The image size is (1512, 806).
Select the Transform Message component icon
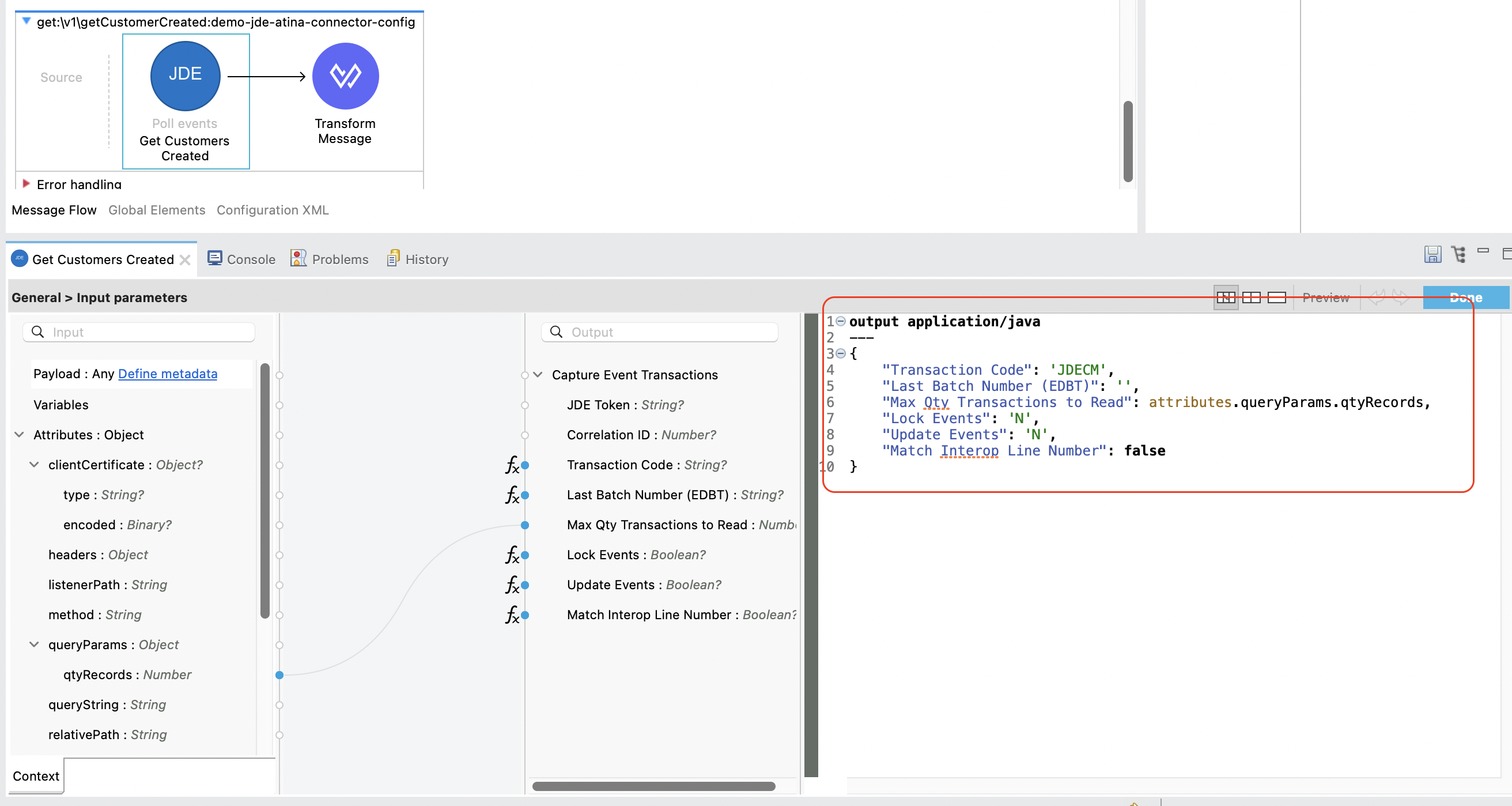[x=345, y=76]
